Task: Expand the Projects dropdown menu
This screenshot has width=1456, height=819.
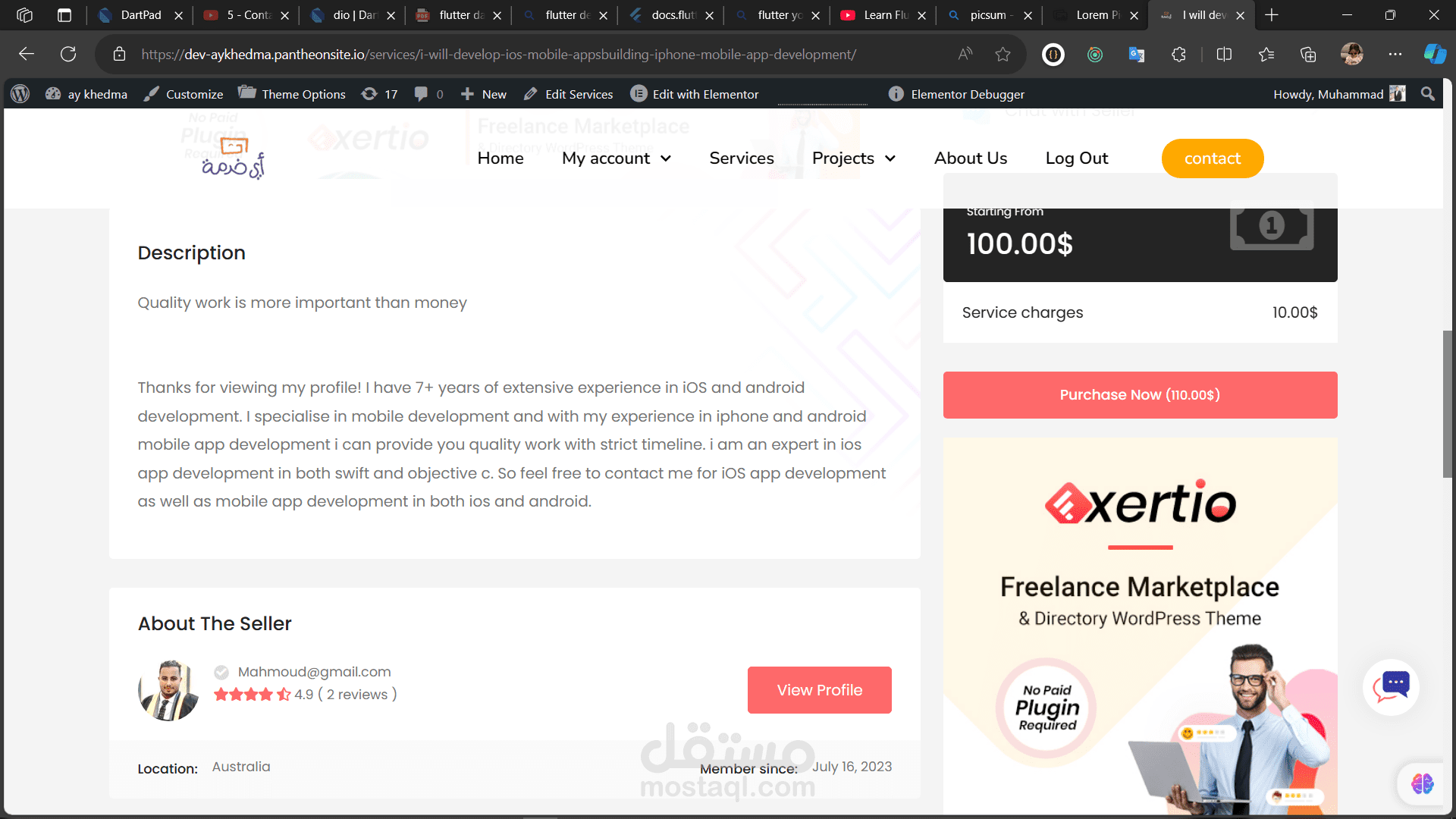Action: [x=853, y=158]
